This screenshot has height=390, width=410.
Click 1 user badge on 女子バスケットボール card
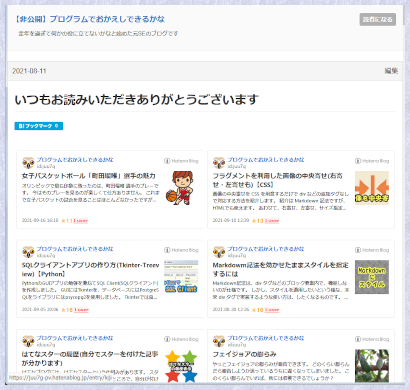[81, 221]
